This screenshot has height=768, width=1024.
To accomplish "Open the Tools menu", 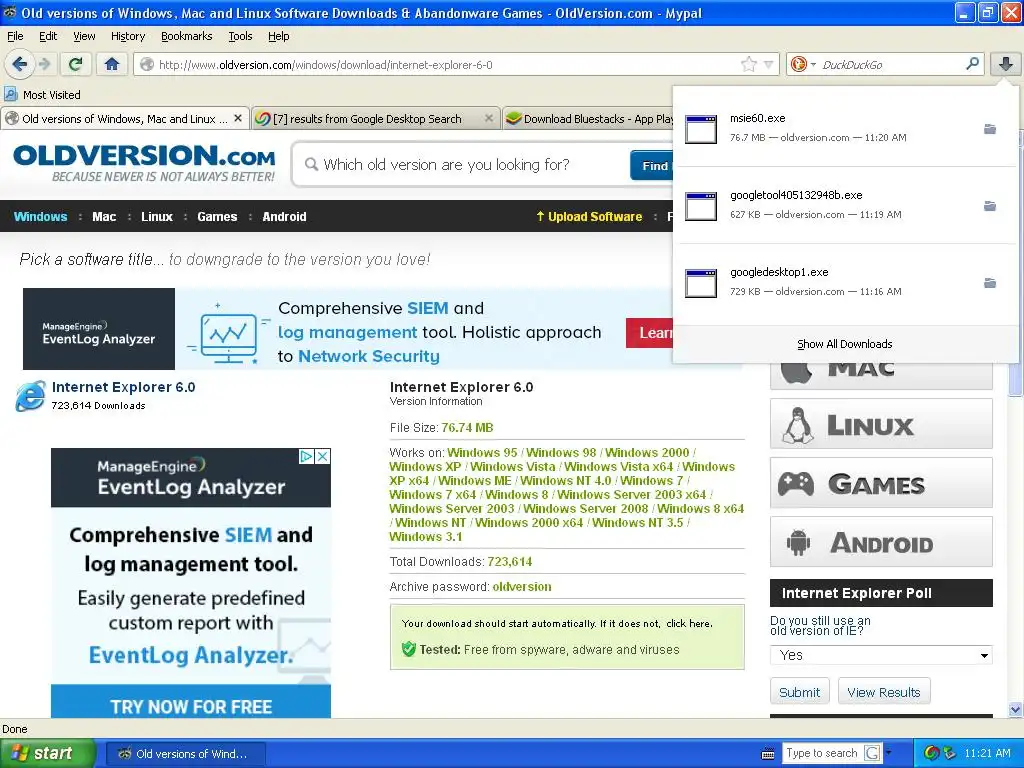I will coord(240,36).
